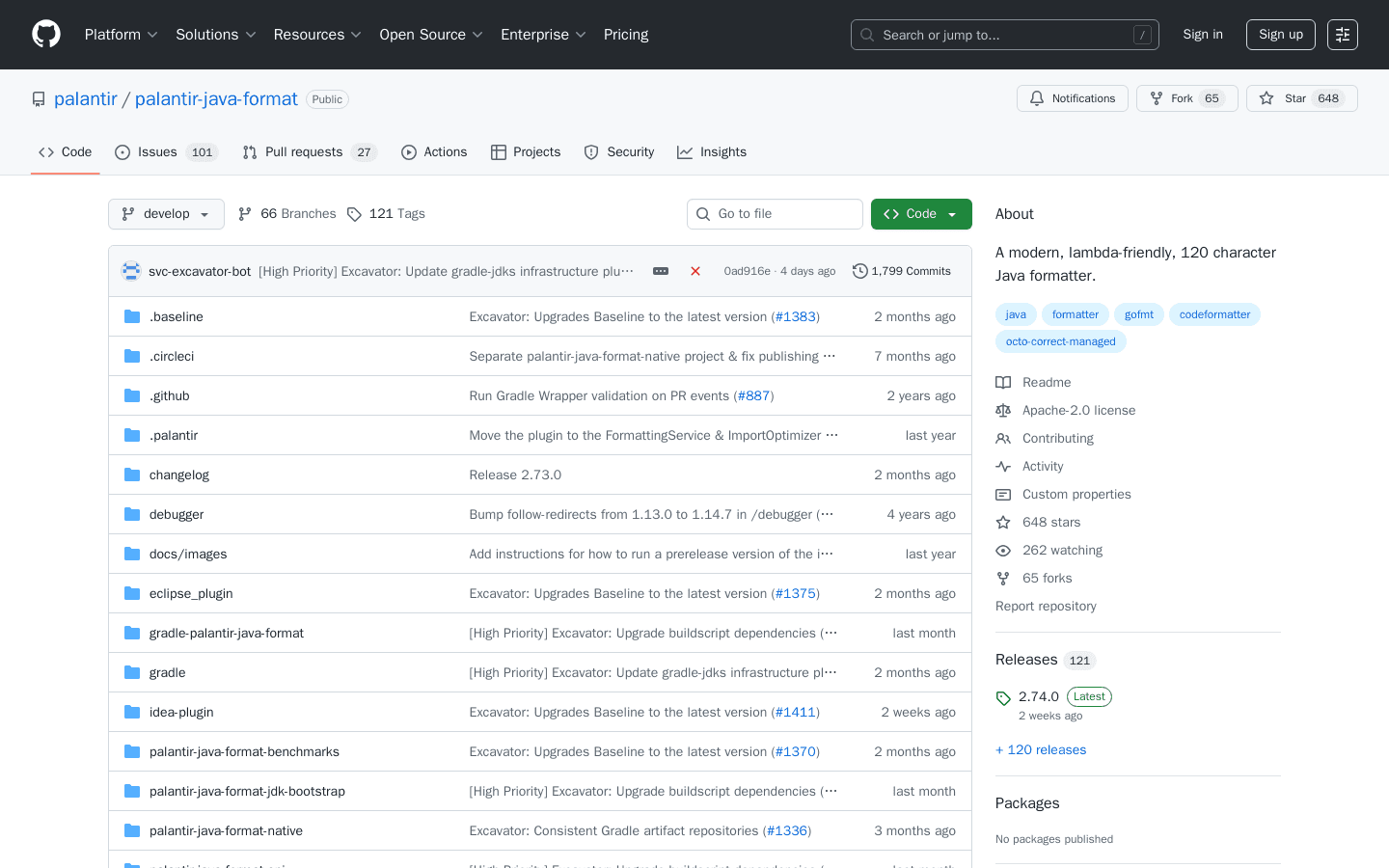Switch to the Projects tab
1389x868 pixels.
[x=526, y=152]
